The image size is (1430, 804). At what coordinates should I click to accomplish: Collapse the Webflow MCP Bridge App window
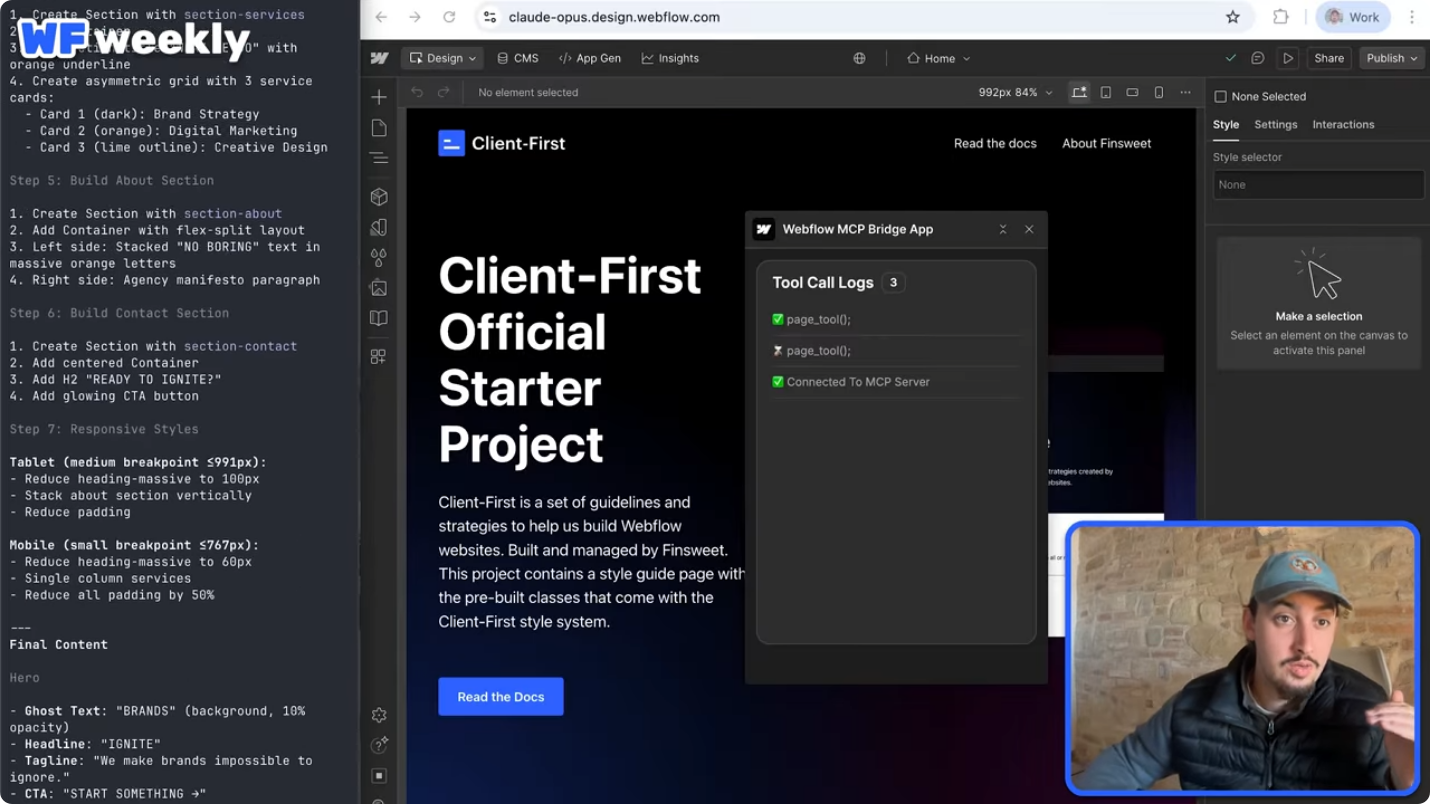[1003, 229]
